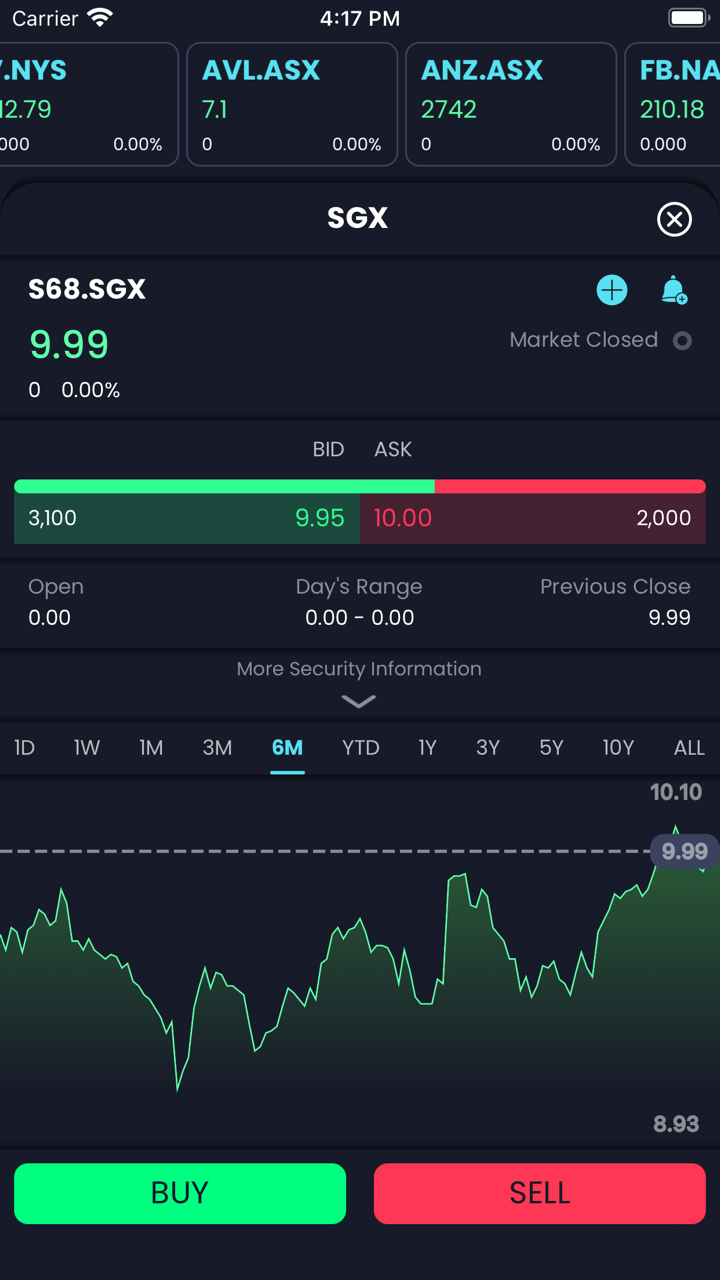Switch chart to 1Y range

click(427, 748)
